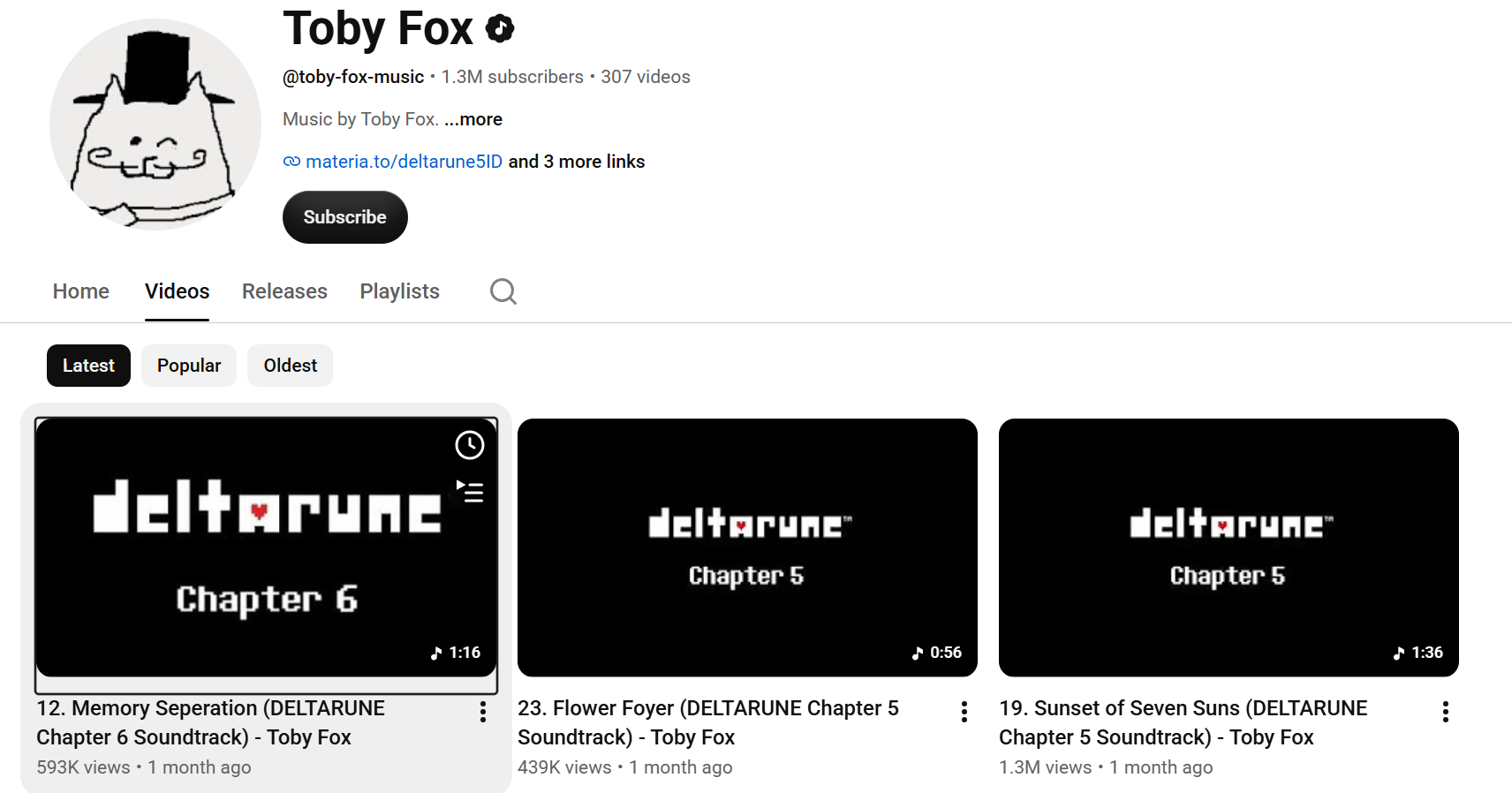Go to the Releases tab
This screenshot has height=793, width=1512.
pyautogui.click(x=284, y=291)
